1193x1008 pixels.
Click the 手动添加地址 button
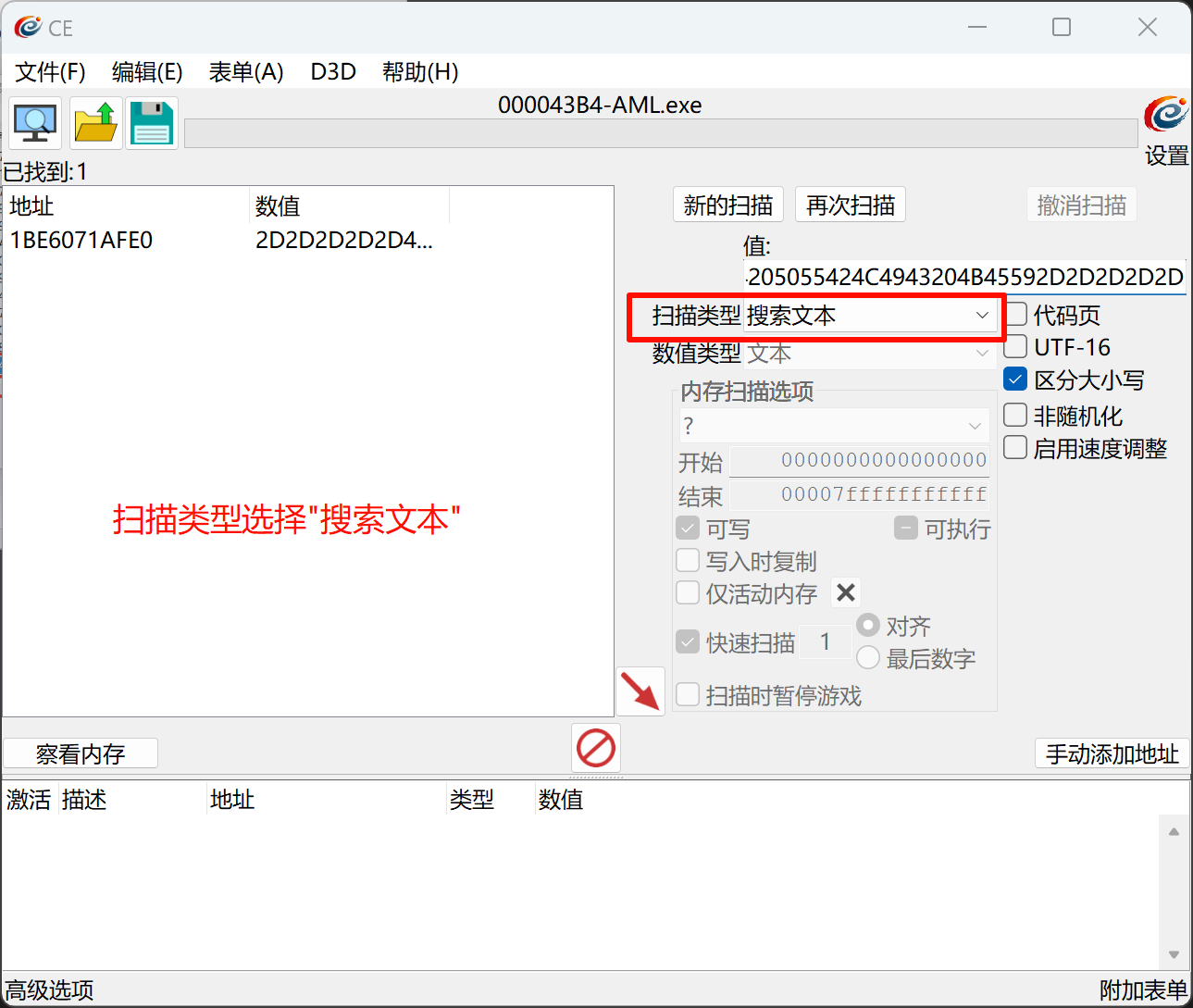[1112, 753]
